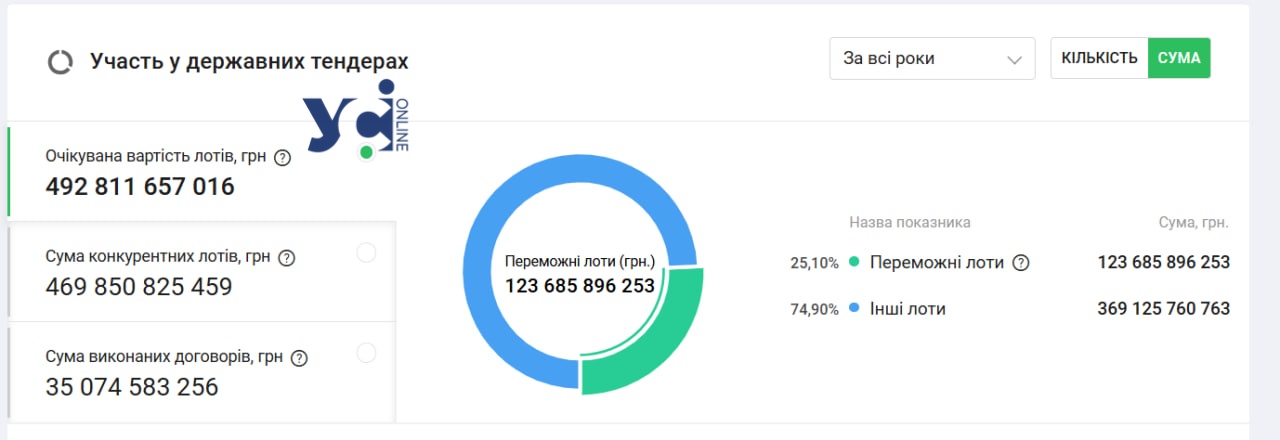Switch to the КІЛЬКІСТЬ view

pyautogui.click(x=1099, y=58)
